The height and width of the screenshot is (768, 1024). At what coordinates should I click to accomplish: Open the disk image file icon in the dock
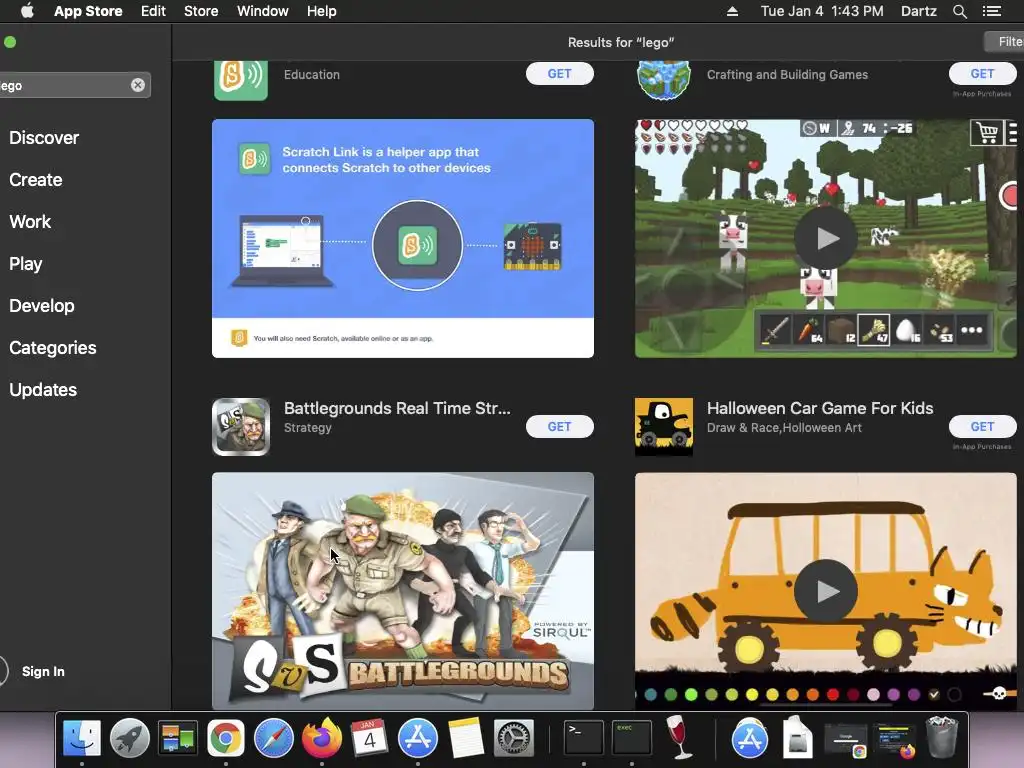[797, 738]
